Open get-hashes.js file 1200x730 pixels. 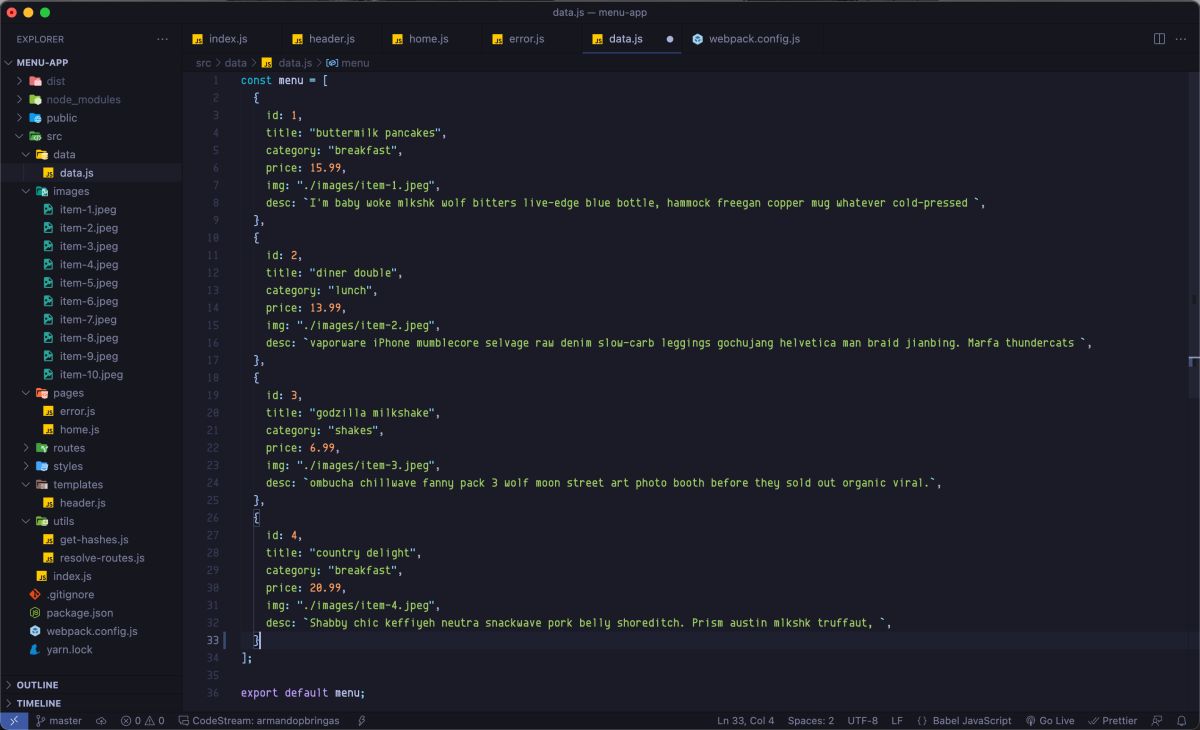click(91, 539)
